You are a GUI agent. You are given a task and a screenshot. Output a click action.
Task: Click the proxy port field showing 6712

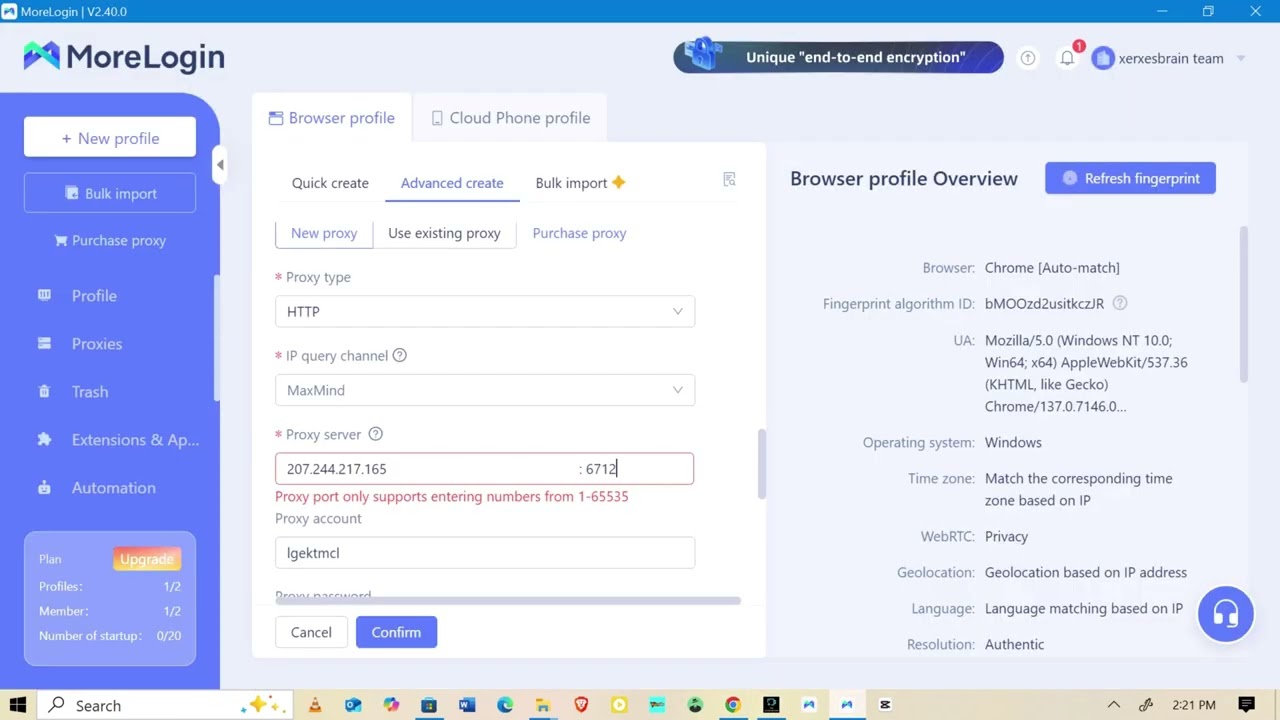point(636,469)
